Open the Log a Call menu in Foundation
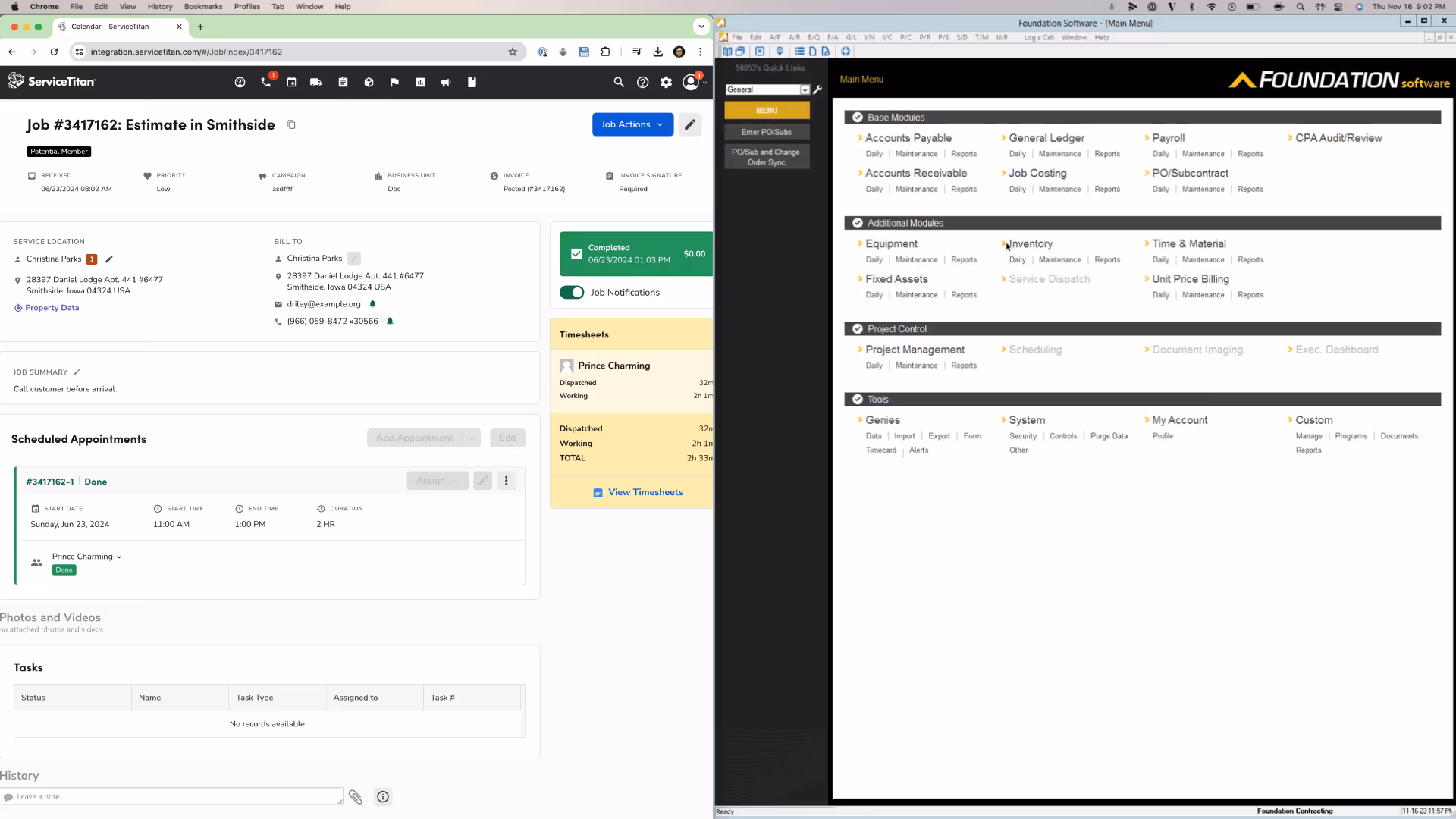Viewport: 1456px width, 819px height. [1038, 37]
